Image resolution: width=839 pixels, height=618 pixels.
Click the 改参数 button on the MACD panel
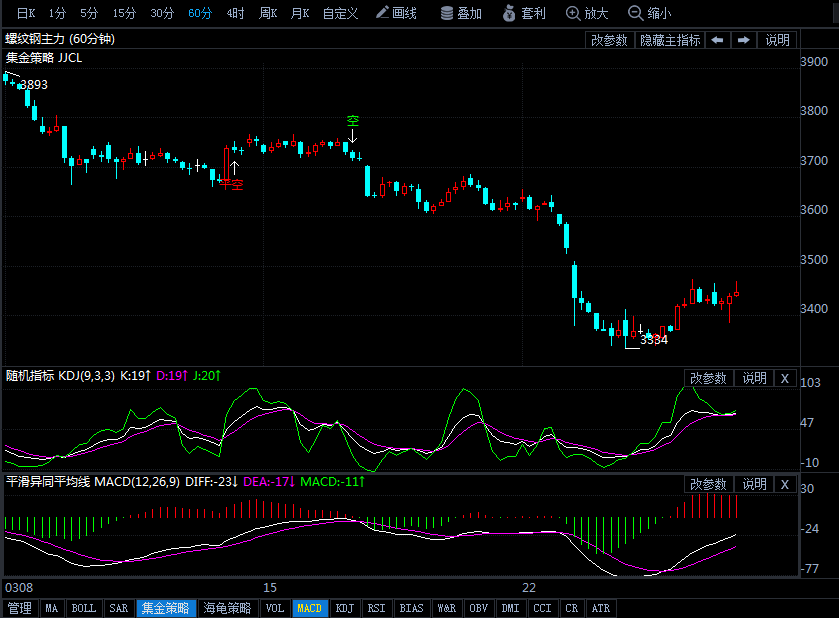[x=708, y=484]
